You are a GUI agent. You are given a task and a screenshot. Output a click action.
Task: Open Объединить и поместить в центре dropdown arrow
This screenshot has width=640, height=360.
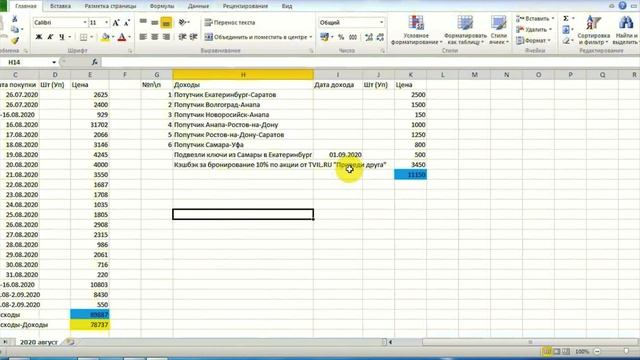click(311, 37)
